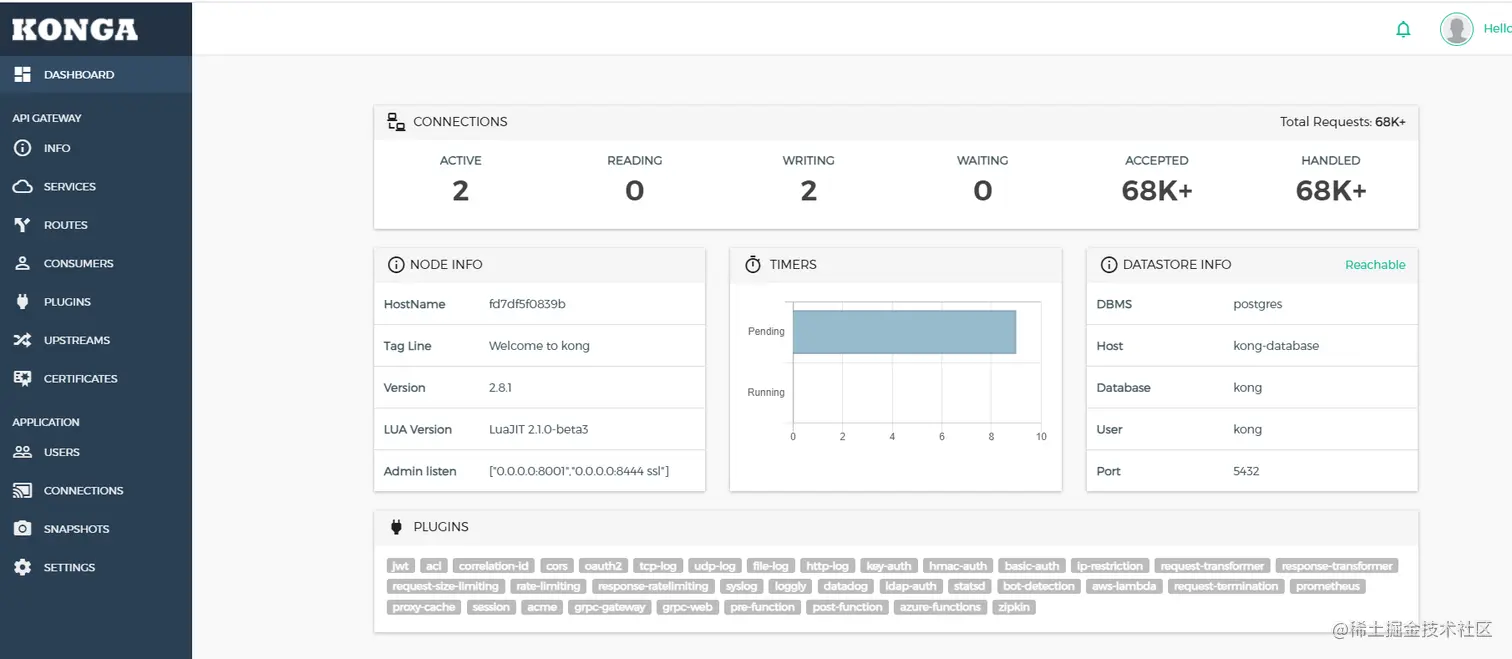Open Snapshots page
This screenshot has height=659, width=1512.
tap(96, 528)
